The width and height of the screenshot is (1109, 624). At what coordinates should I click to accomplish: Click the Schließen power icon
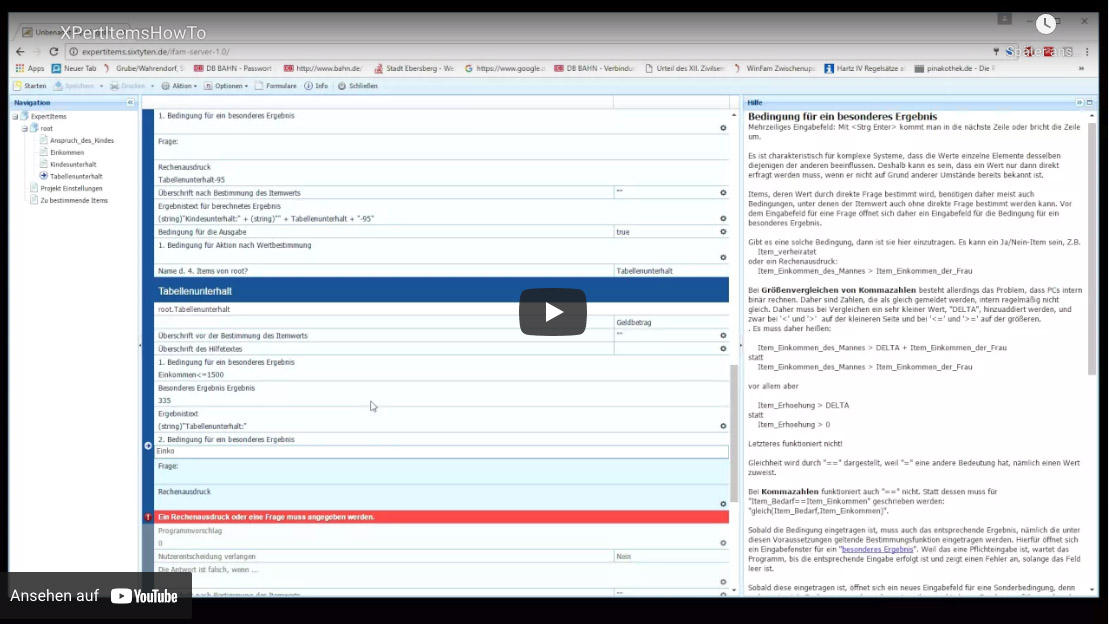point(342,86)
